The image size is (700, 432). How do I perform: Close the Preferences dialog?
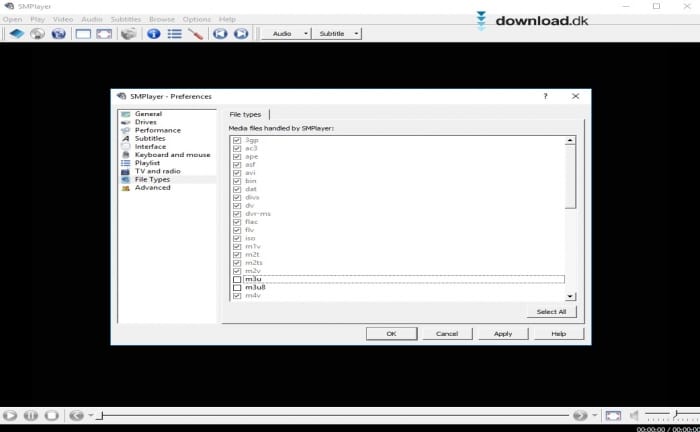tap(575, 96)
